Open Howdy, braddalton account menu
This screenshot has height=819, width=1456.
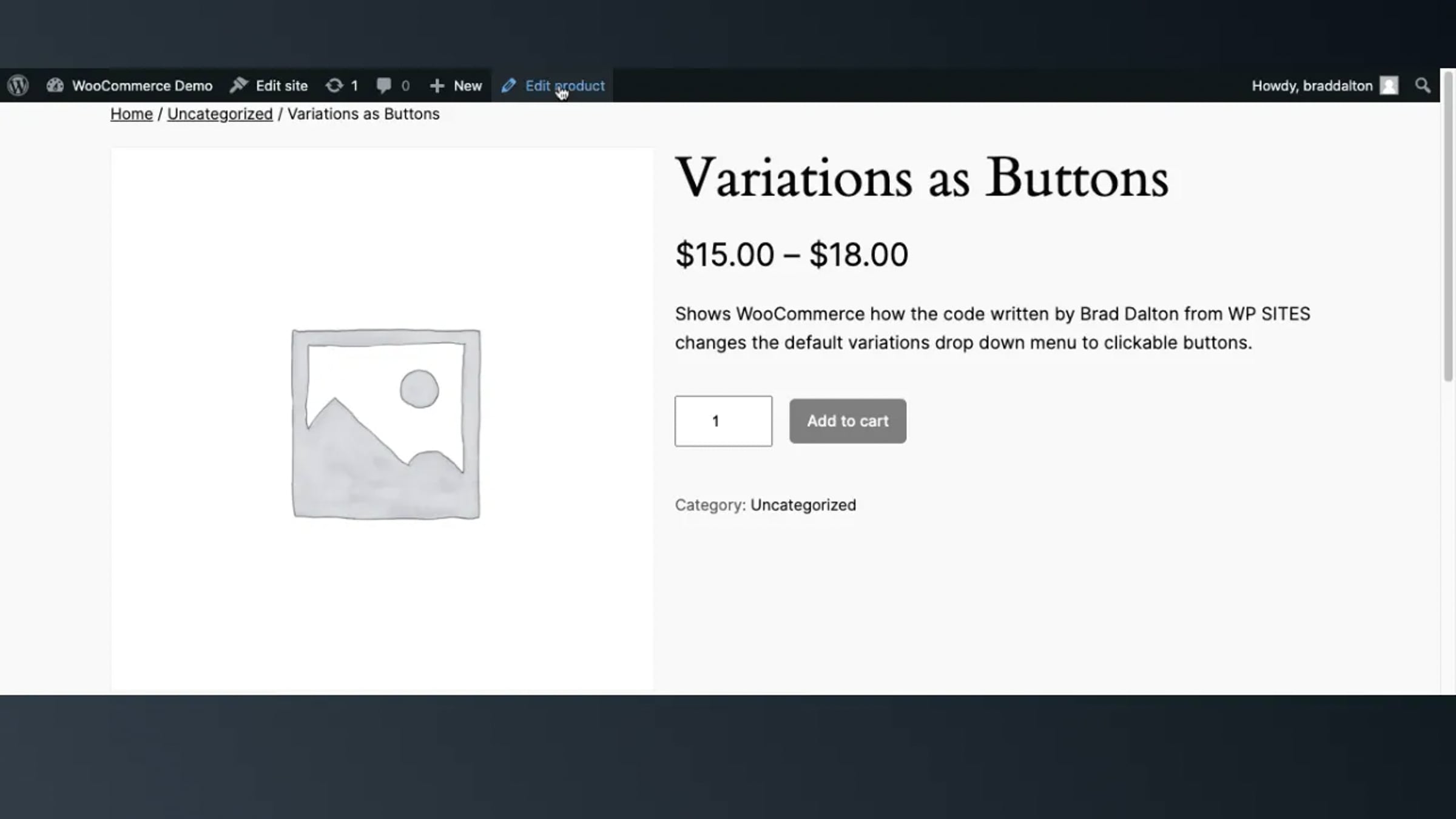pos(1312,86)
